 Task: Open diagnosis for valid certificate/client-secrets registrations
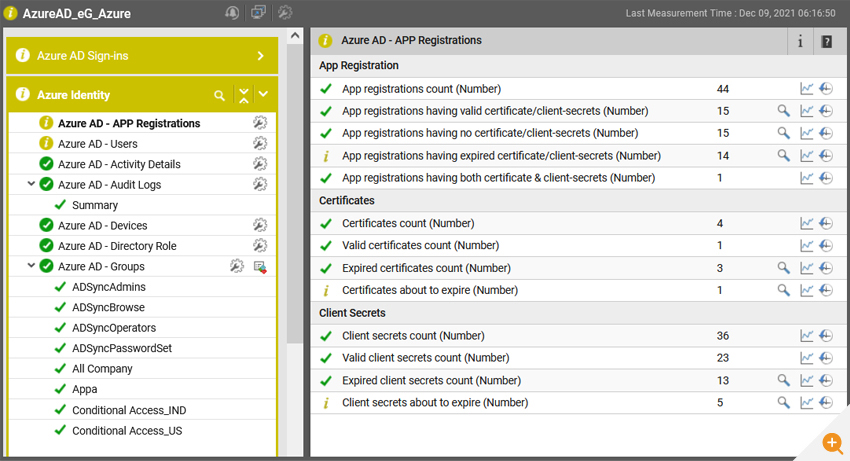(783, 111)
